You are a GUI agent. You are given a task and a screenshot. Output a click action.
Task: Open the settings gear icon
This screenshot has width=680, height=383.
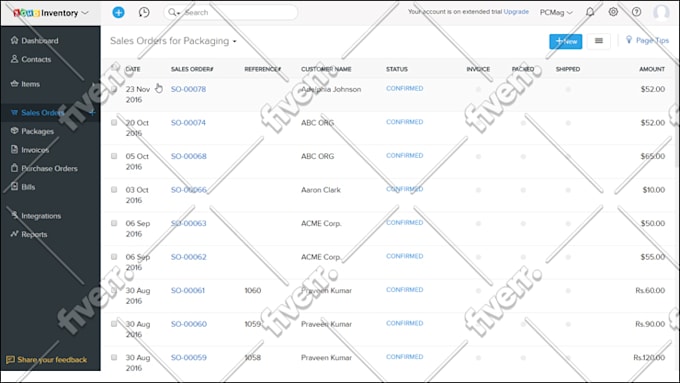point(613,12)
